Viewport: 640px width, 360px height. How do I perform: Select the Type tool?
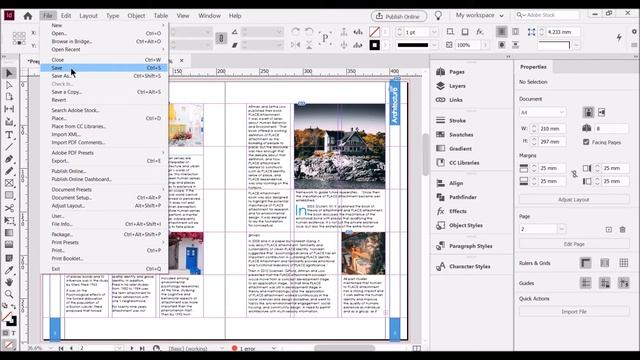point(9,135)
